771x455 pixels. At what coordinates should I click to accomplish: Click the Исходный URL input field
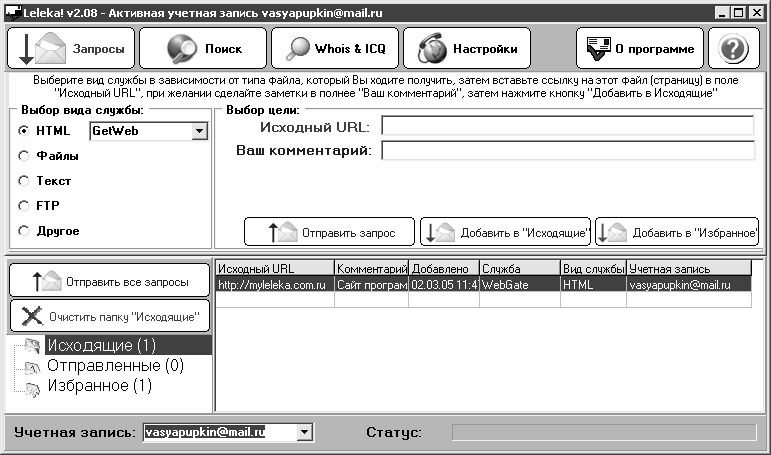(x=567, y=126)
